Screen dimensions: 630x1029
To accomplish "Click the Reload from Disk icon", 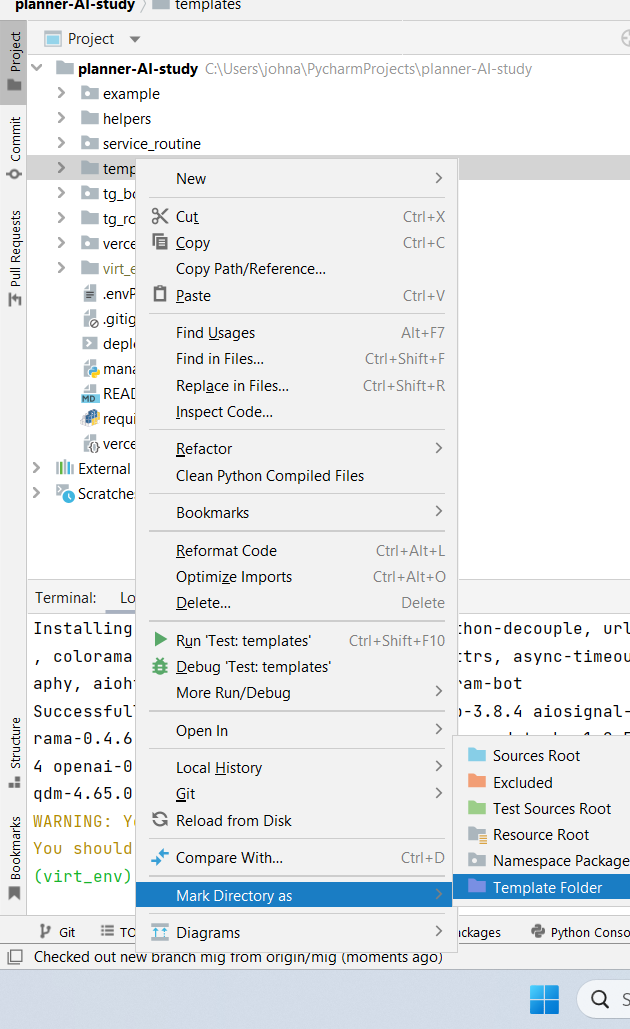I will tap(159, 820).
